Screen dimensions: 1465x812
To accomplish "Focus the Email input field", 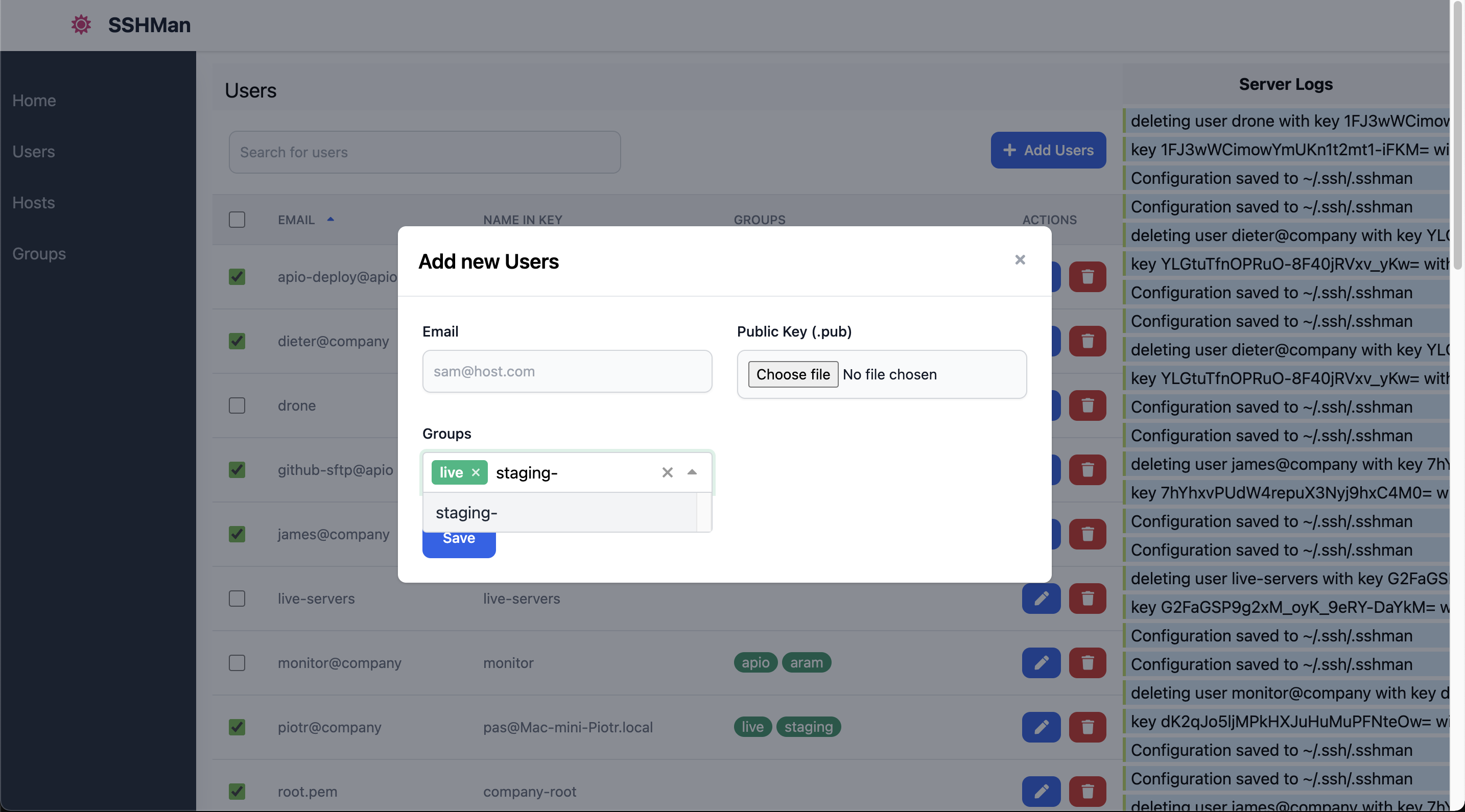I will [x=566, y=371].
